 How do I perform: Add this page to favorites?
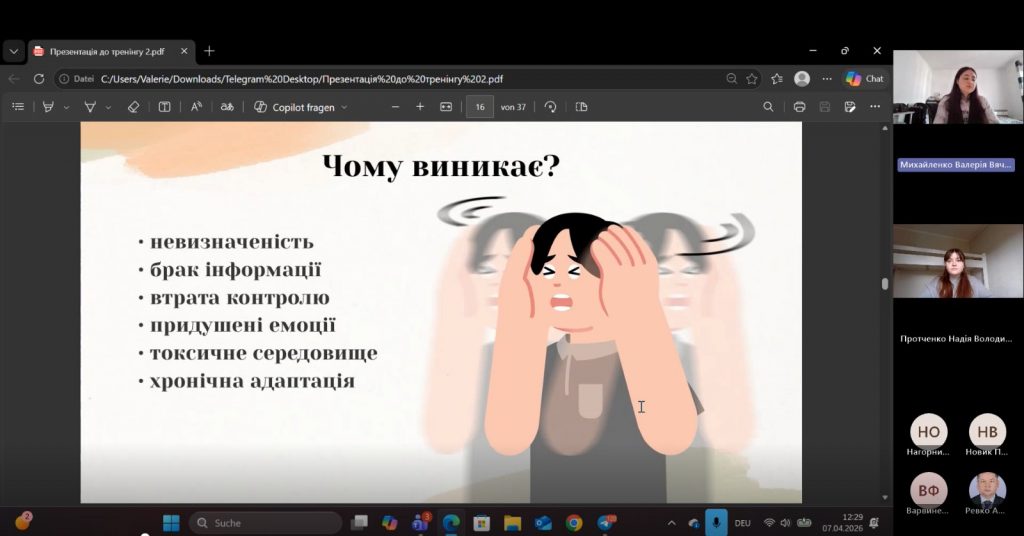click(752, 78)
